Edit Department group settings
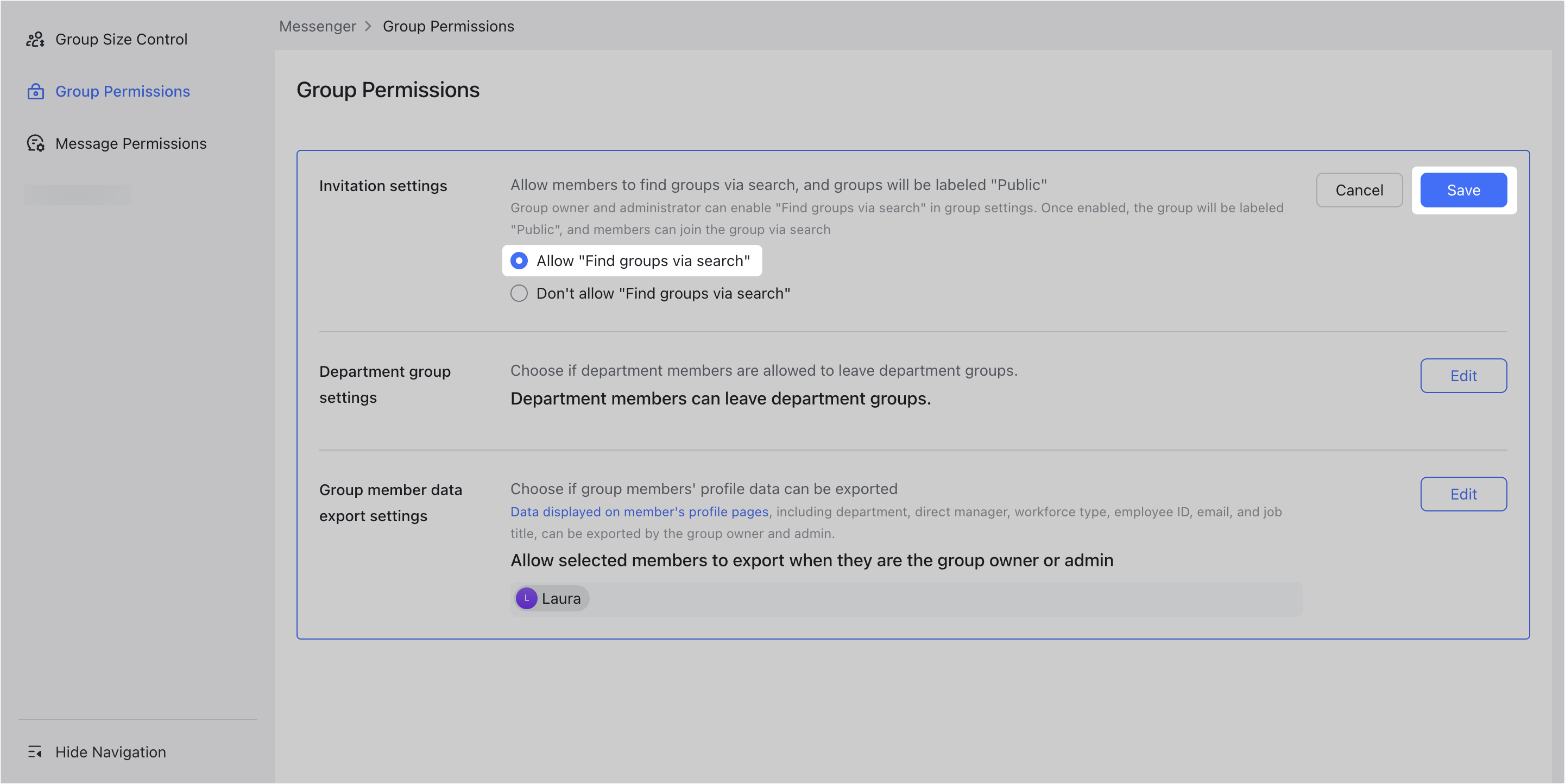 pyautogui.click(x=1463, y=376)
